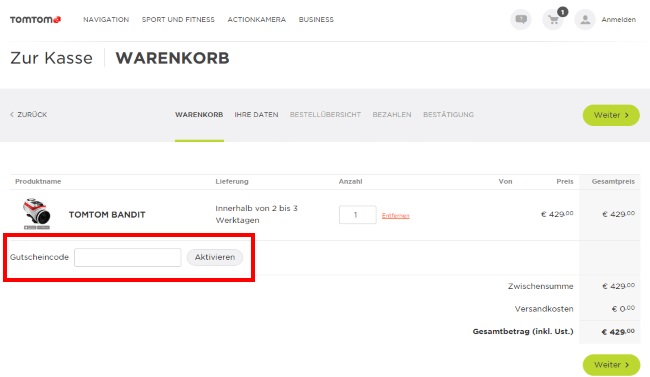Click the Produktname column header

pyautogui.click(x=38, y=181)
